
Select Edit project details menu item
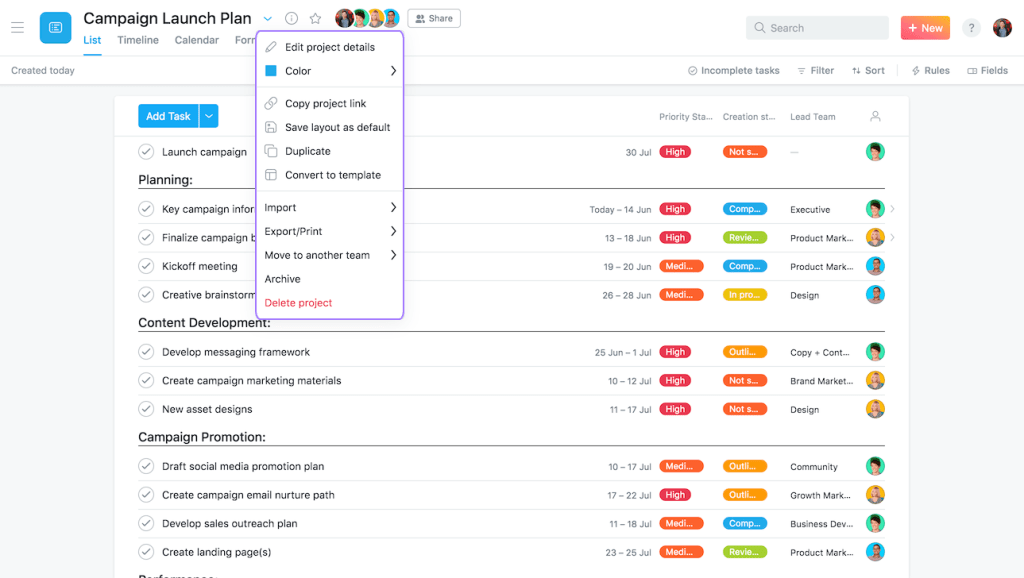330,47
